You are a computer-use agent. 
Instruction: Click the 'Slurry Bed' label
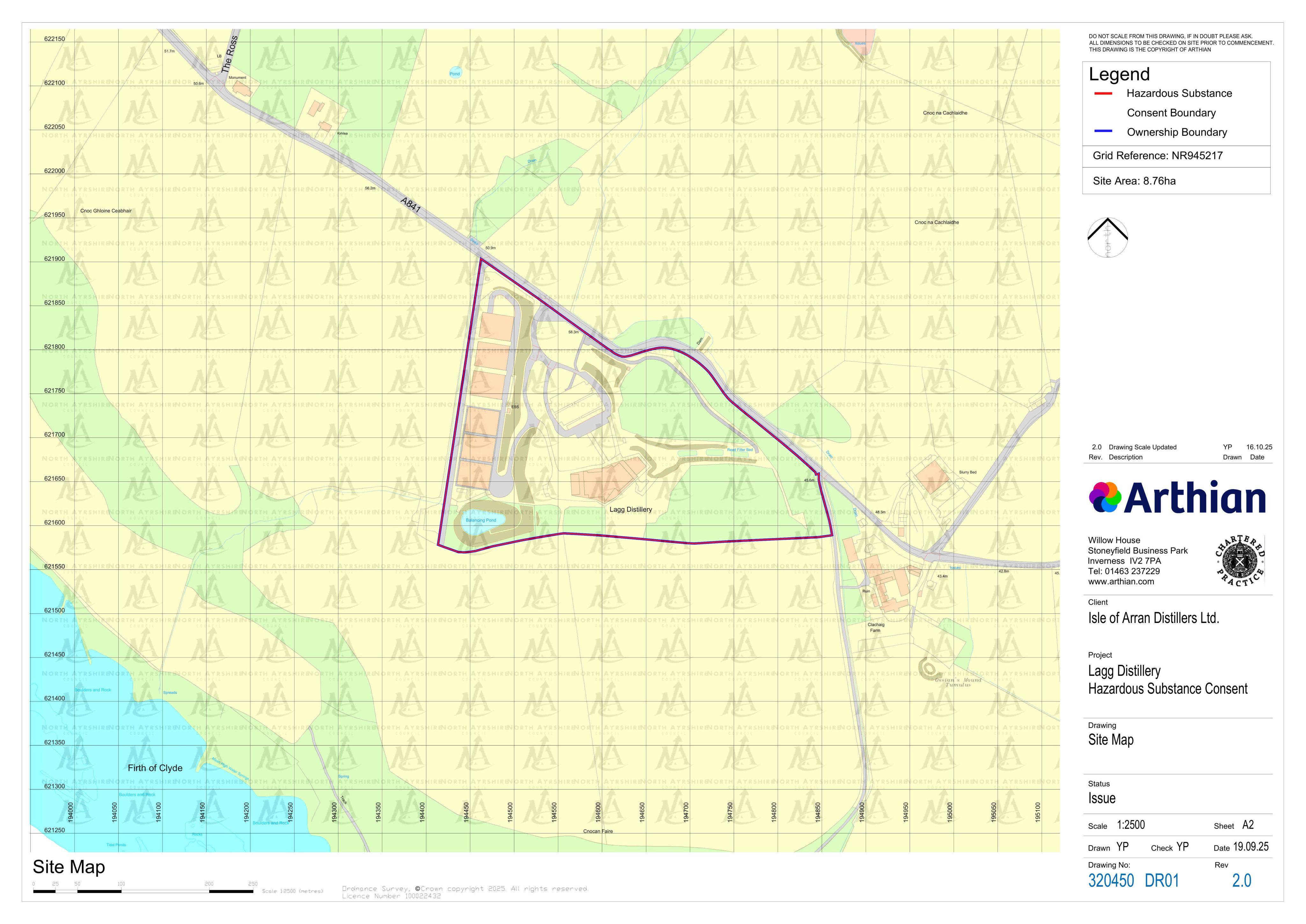968,472
